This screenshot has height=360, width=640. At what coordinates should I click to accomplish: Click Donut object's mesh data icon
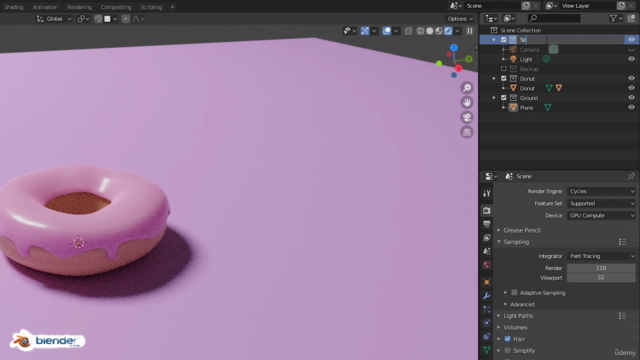(x=549, y=88)
